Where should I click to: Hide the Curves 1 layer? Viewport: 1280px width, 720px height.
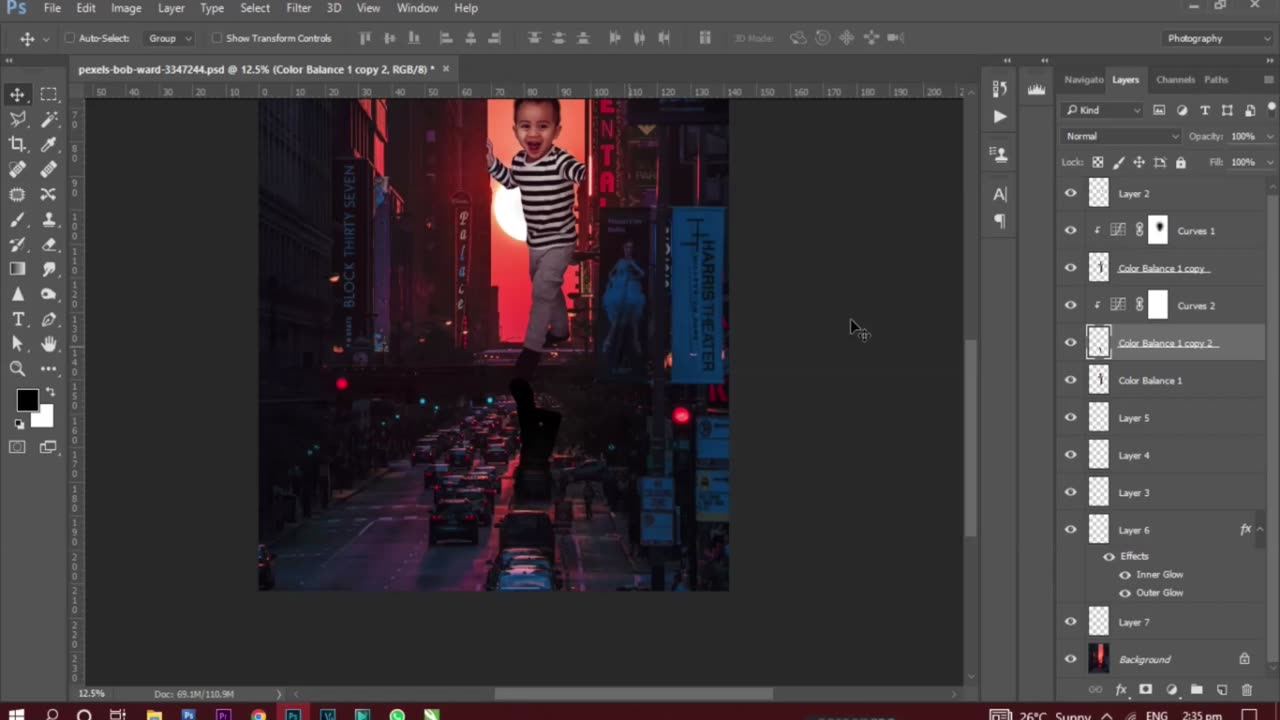coord(1071,231)
